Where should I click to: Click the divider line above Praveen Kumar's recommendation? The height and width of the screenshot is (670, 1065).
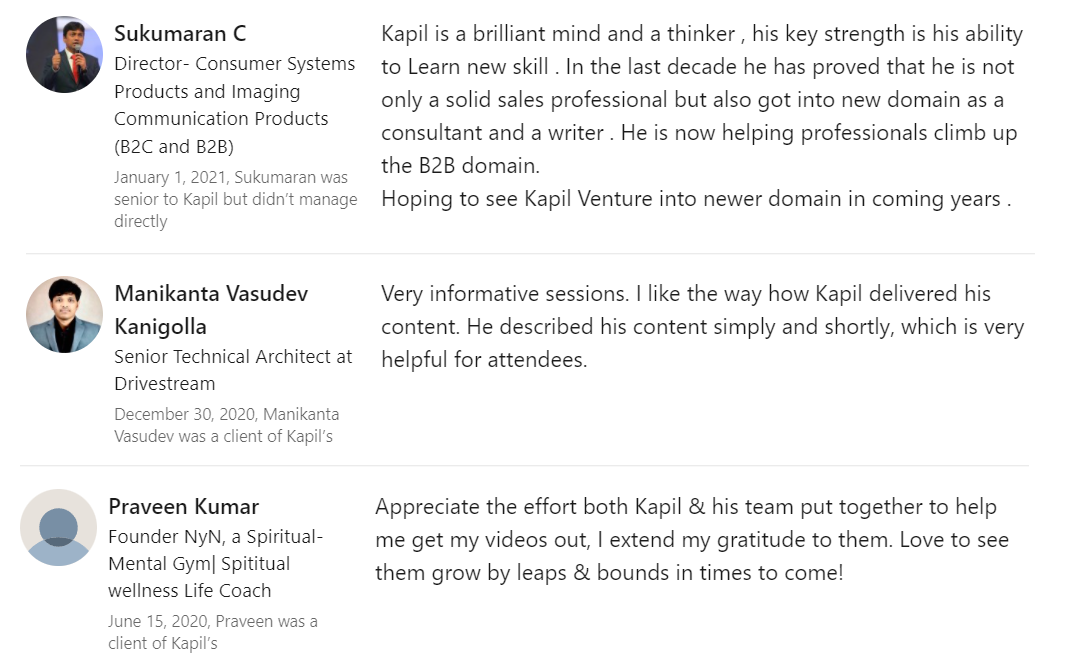(524, 466)
